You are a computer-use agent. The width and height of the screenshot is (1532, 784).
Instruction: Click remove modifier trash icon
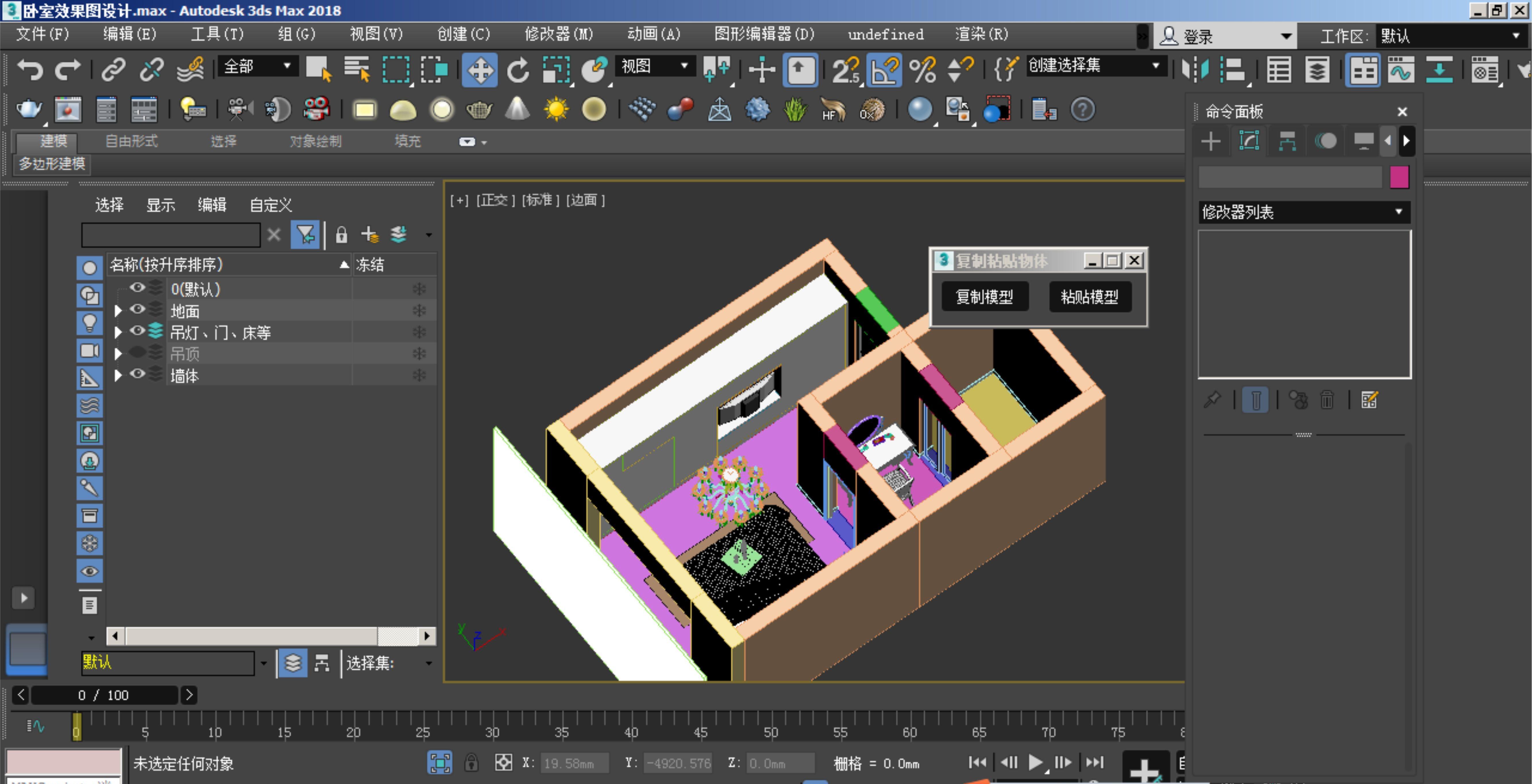pyautogui.click(x=1327, y=400)
